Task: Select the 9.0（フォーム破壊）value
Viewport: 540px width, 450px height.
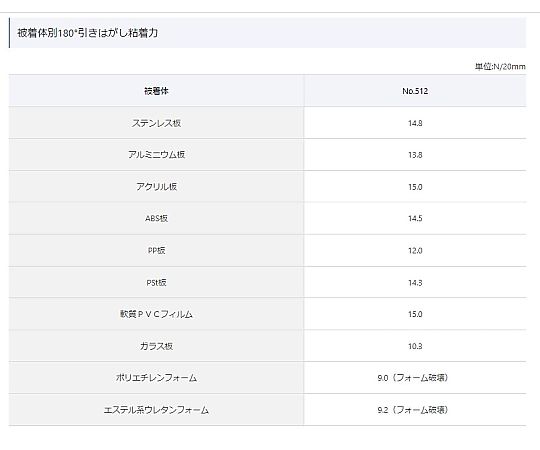Action: tap(413, 378)
